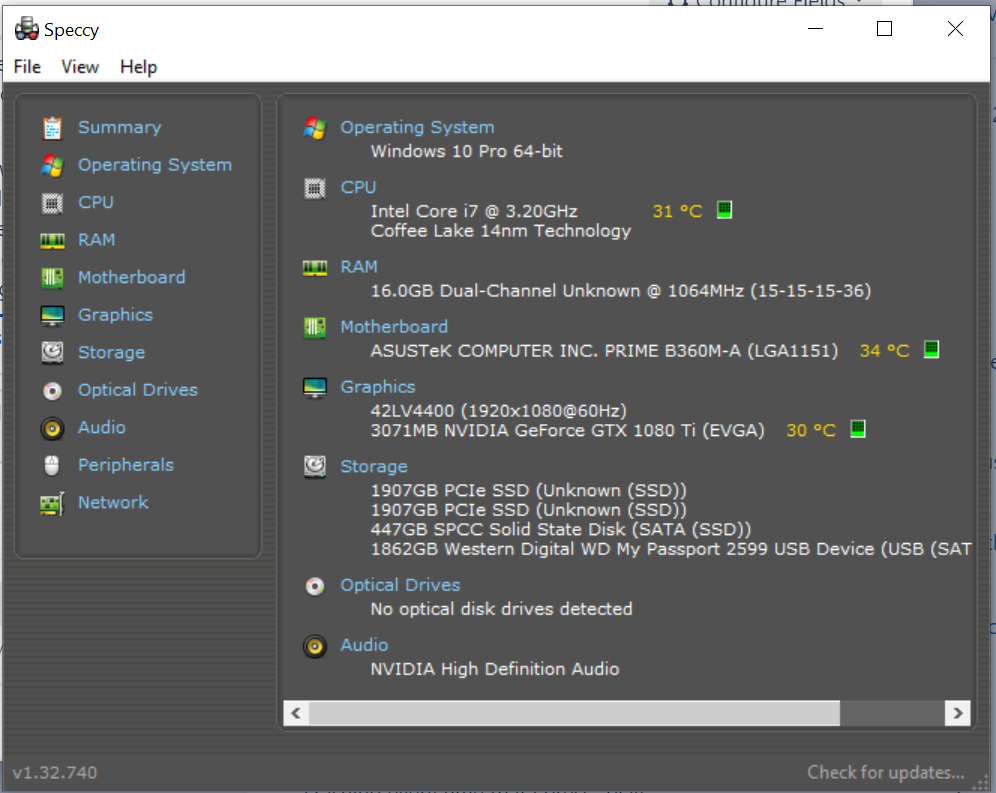The width and height of the screenshot is (996, 793).
Task: Click the horizontal scrollbar right arrow
Action: [x=957, y=714]
